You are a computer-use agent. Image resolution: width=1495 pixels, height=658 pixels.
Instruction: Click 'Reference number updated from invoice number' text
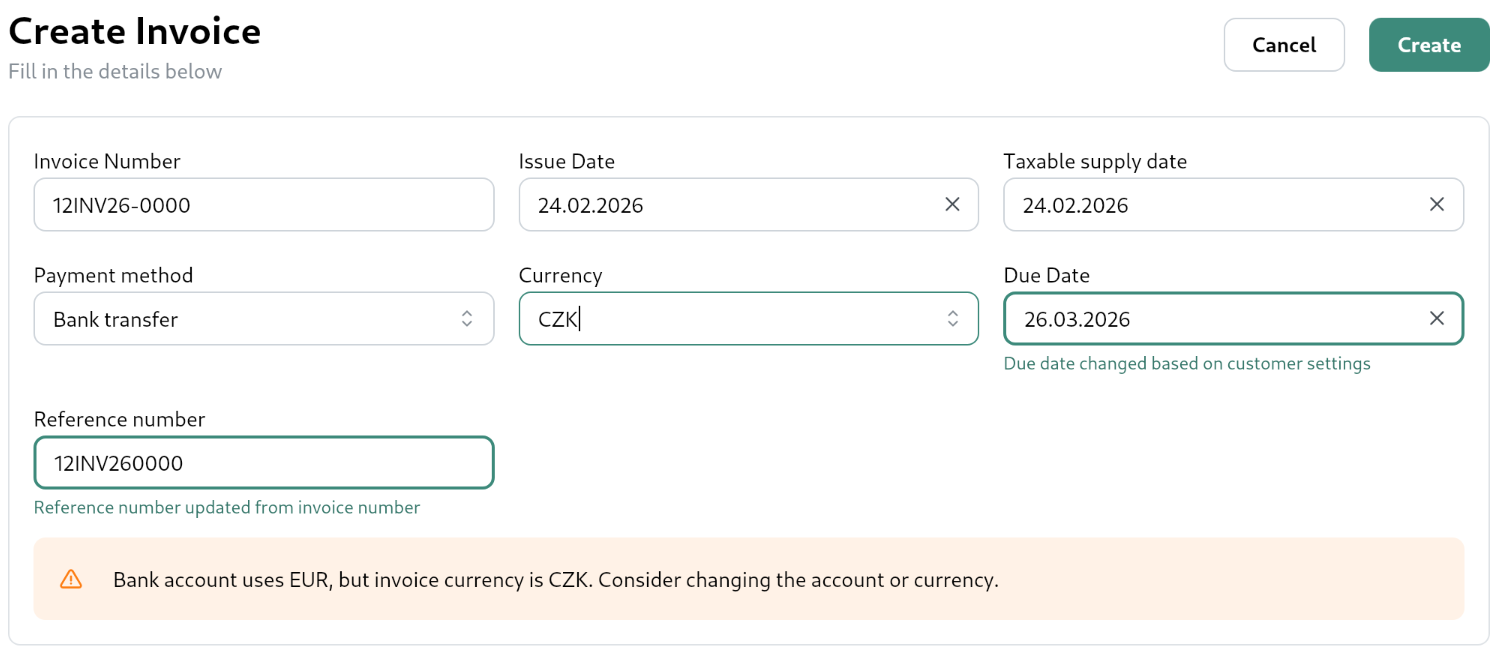coord(227,507)
